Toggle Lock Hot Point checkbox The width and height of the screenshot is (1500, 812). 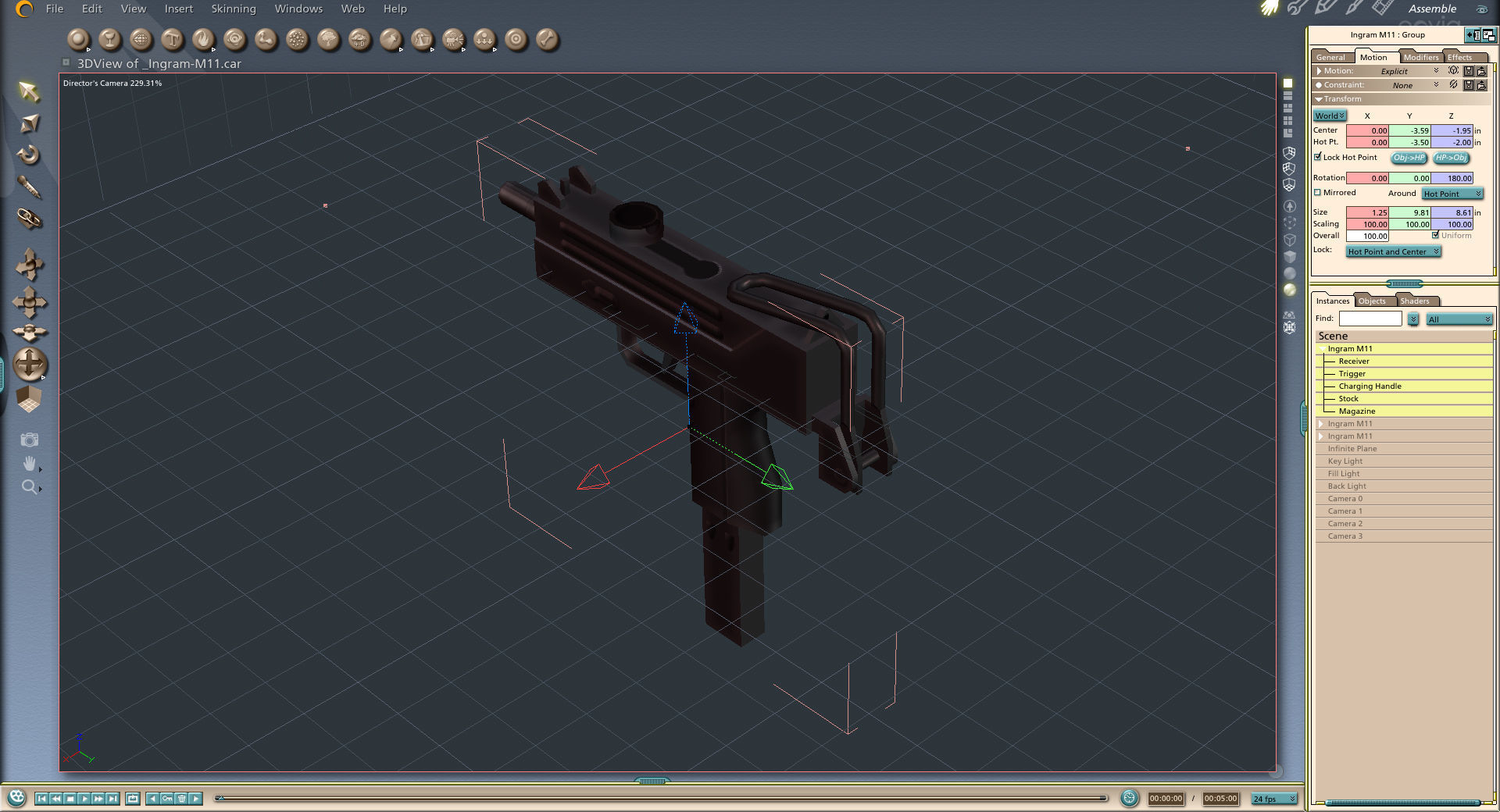(x=1318, y=157)
